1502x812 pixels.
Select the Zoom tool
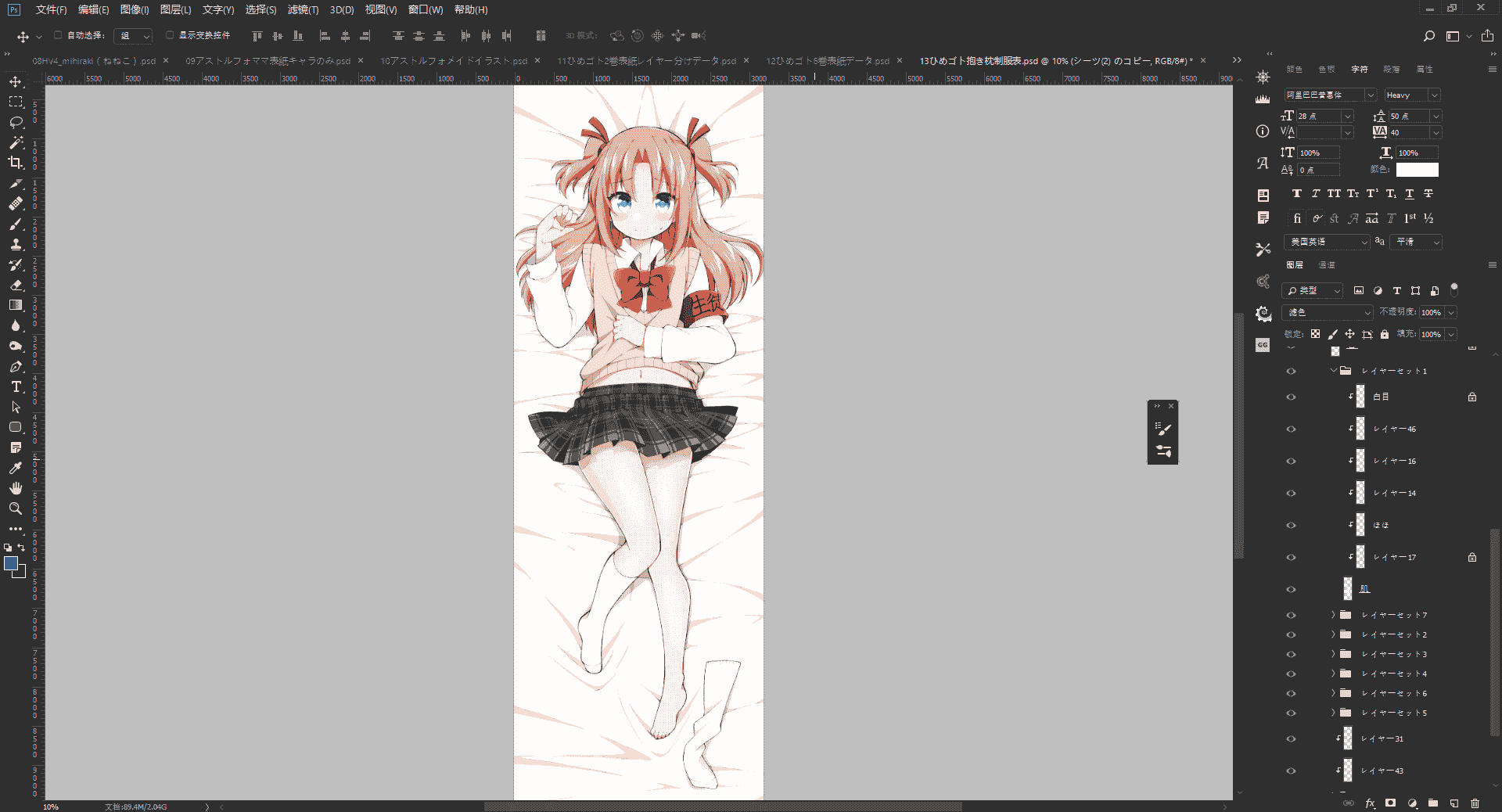coord(16,508)
